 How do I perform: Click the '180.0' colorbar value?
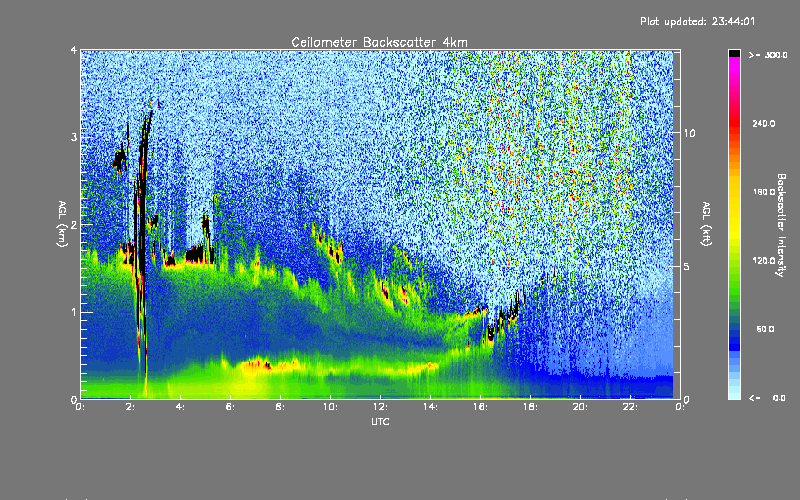(x=764, y=192)
